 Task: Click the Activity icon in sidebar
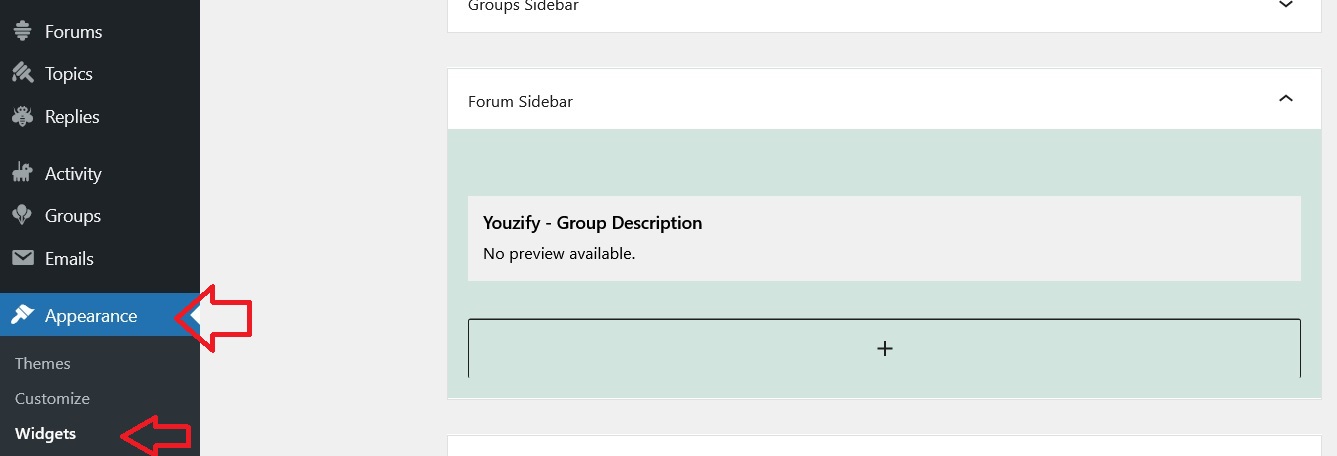(x=22, y=173)
